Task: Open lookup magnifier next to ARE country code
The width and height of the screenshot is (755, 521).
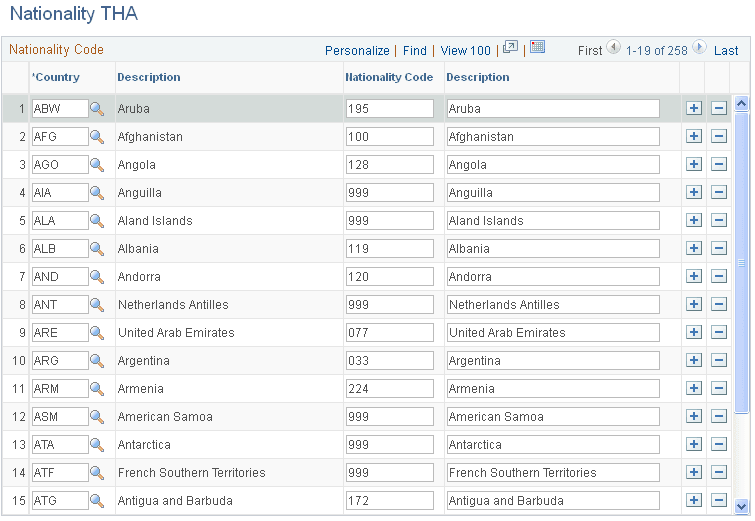Action: click(x=97, y=333)
